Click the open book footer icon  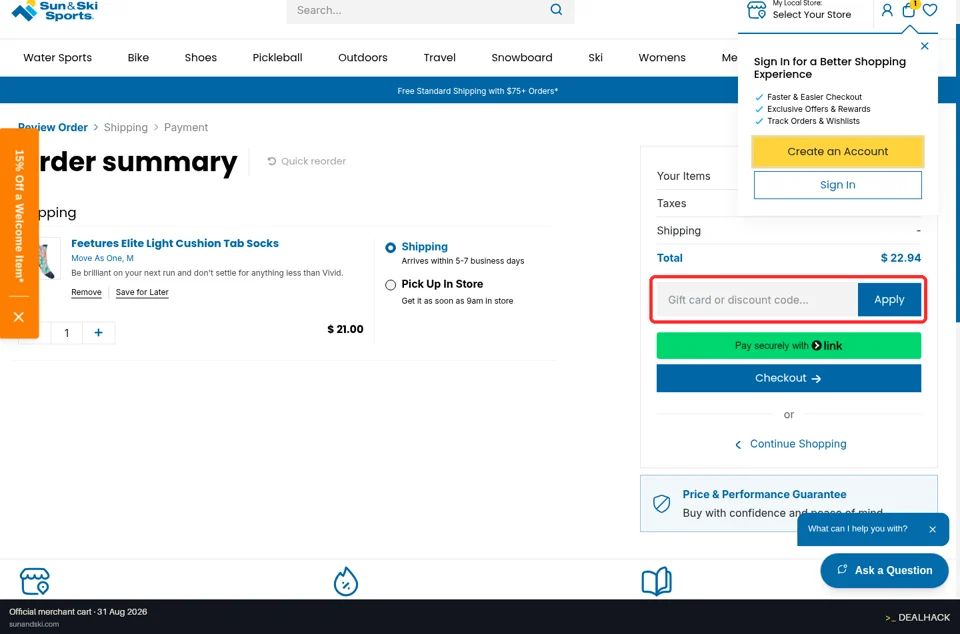click(x=656, y=581)
